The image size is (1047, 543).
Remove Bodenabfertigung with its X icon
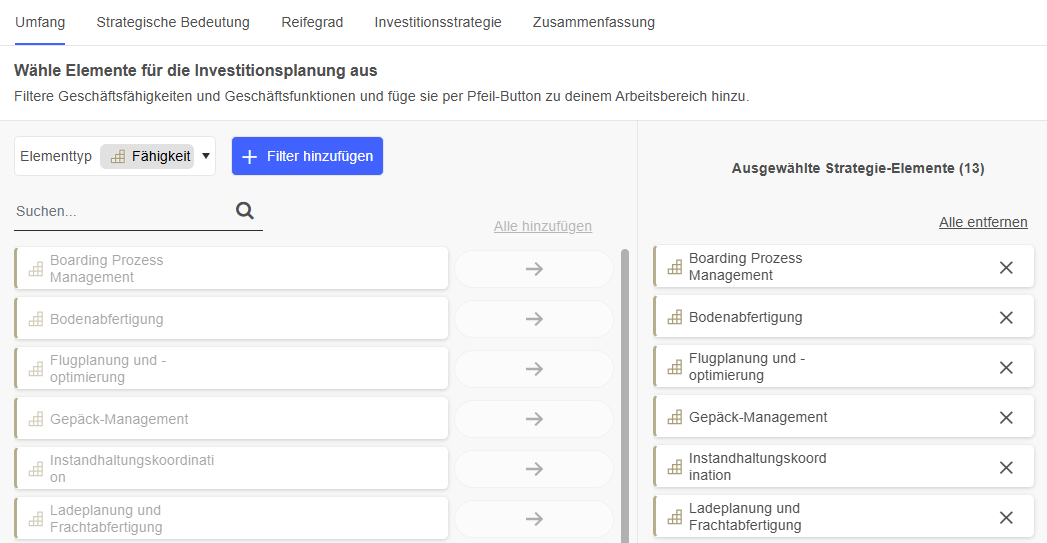point(1006,317)
